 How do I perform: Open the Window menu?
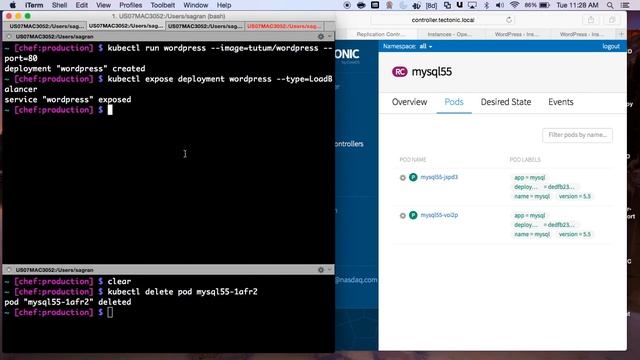[196, 5]
